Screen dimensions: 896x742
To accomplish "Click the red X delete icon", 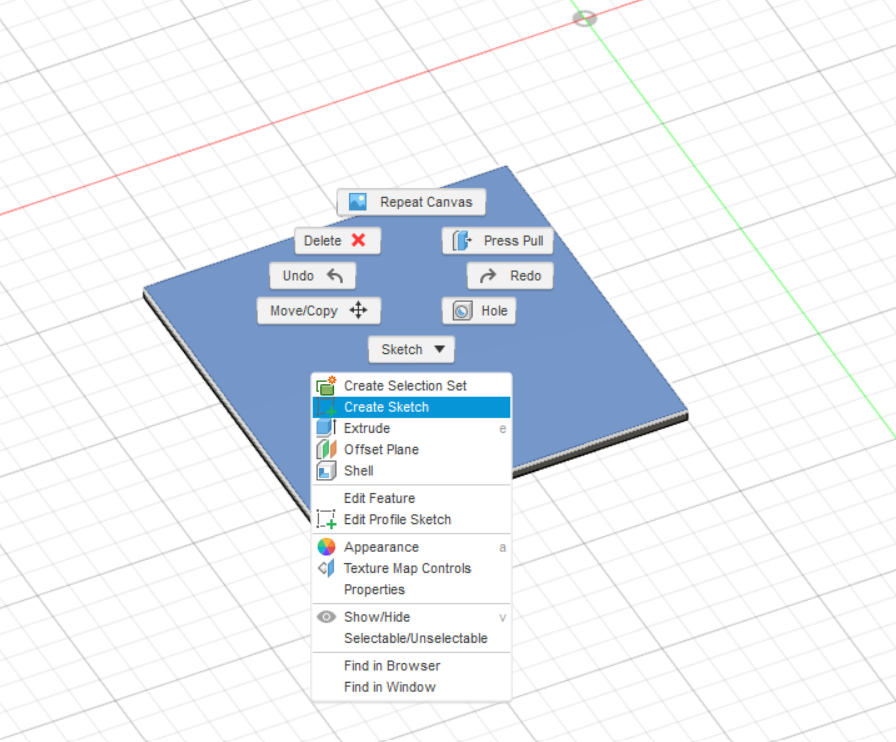I will tap(358, 240).
